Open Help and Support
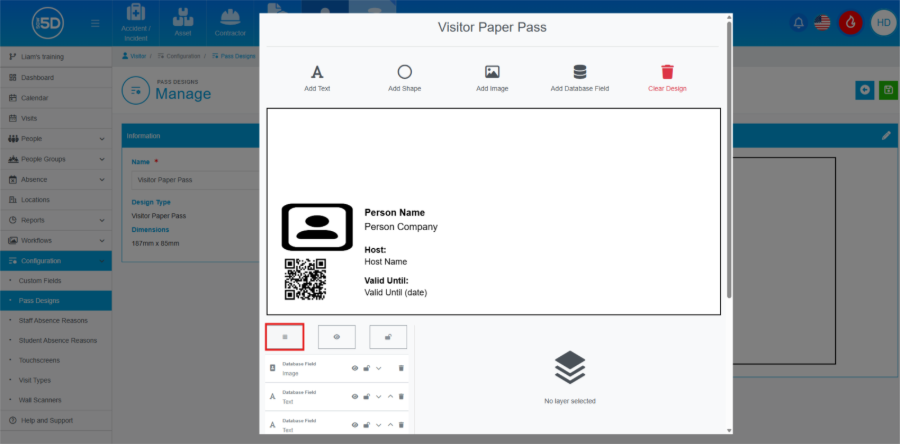The height and width of the screenshot is (444, 903). [56, 420]
